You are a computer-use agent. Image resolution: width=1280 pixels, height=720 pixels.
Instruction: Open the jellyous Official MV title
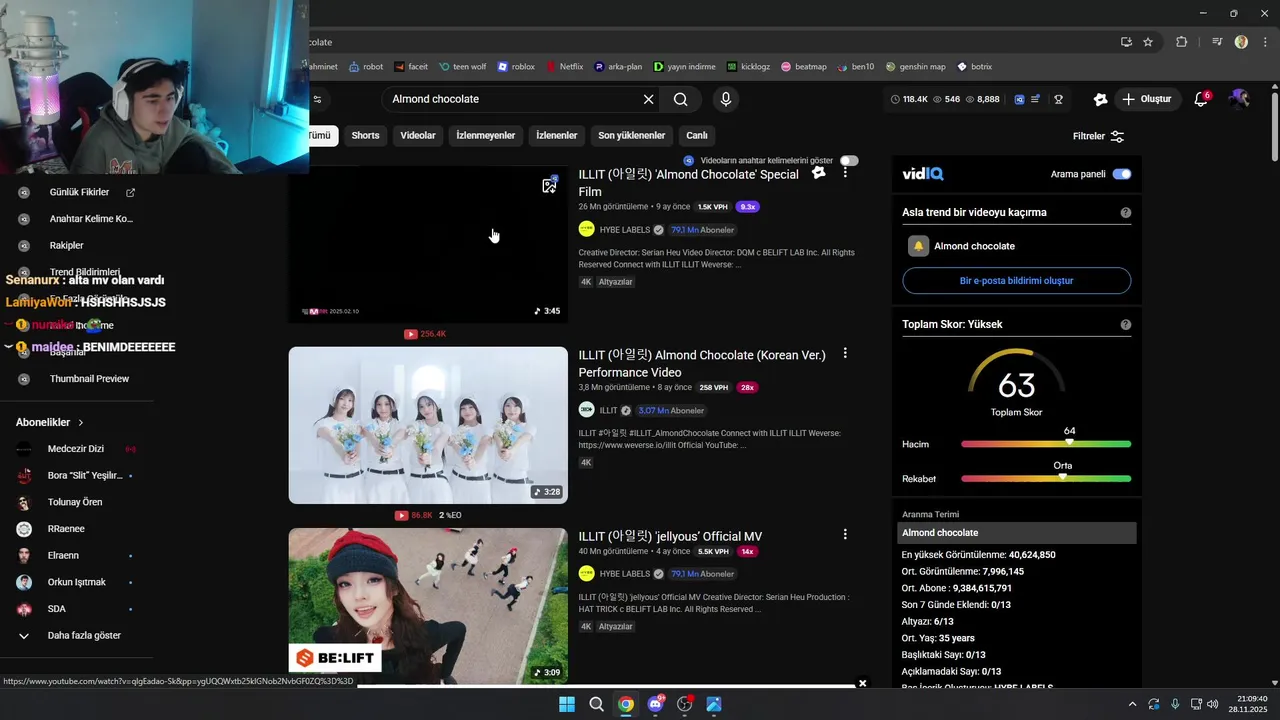(x=670, y=537)
